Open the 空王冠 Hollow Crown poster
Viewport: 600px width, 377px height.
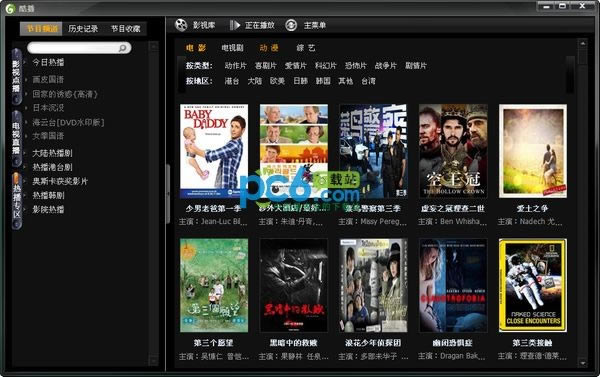tap(453, 151)
